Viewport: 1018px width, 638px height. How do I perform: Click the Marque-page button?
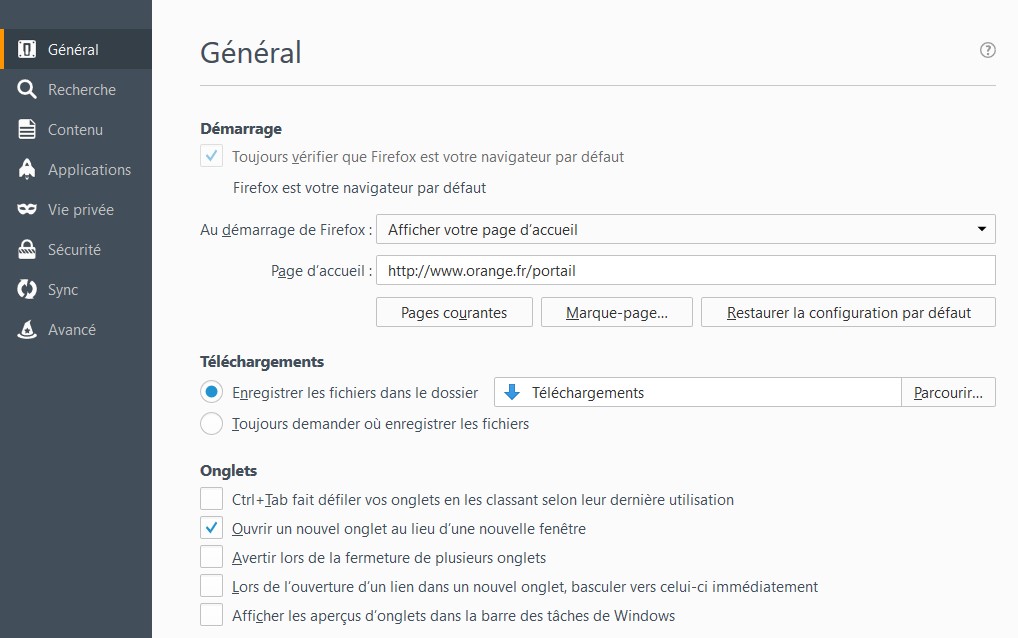pos(616,312)
